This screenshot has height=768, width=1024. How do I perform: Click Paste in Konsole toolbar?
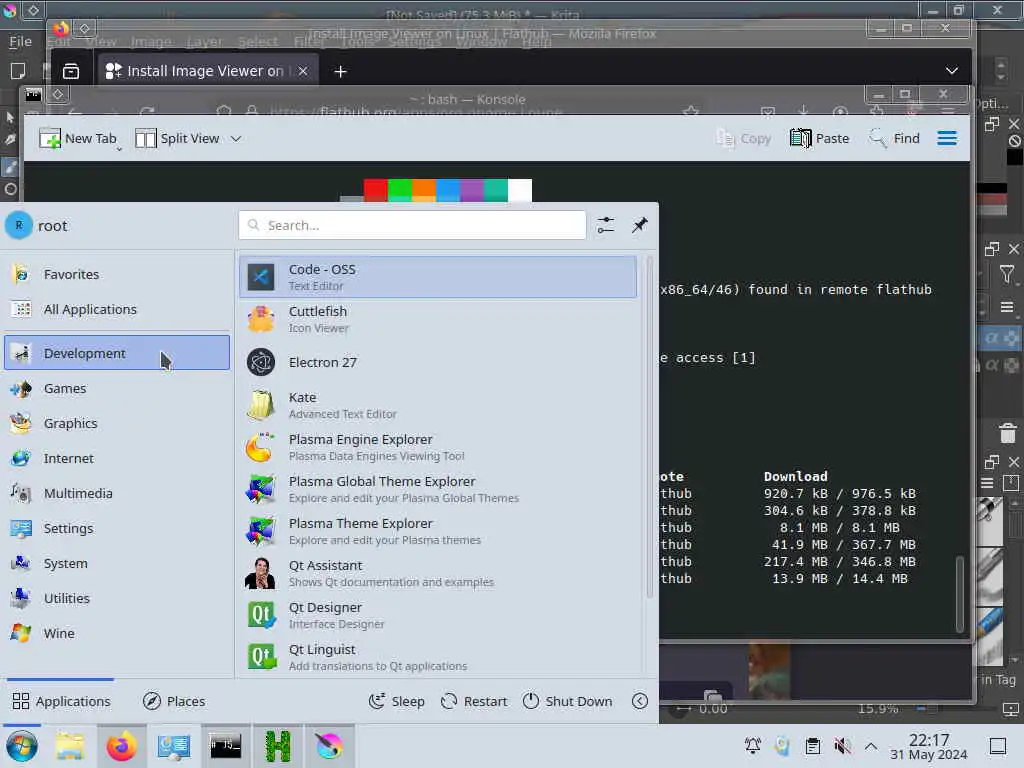820,138
